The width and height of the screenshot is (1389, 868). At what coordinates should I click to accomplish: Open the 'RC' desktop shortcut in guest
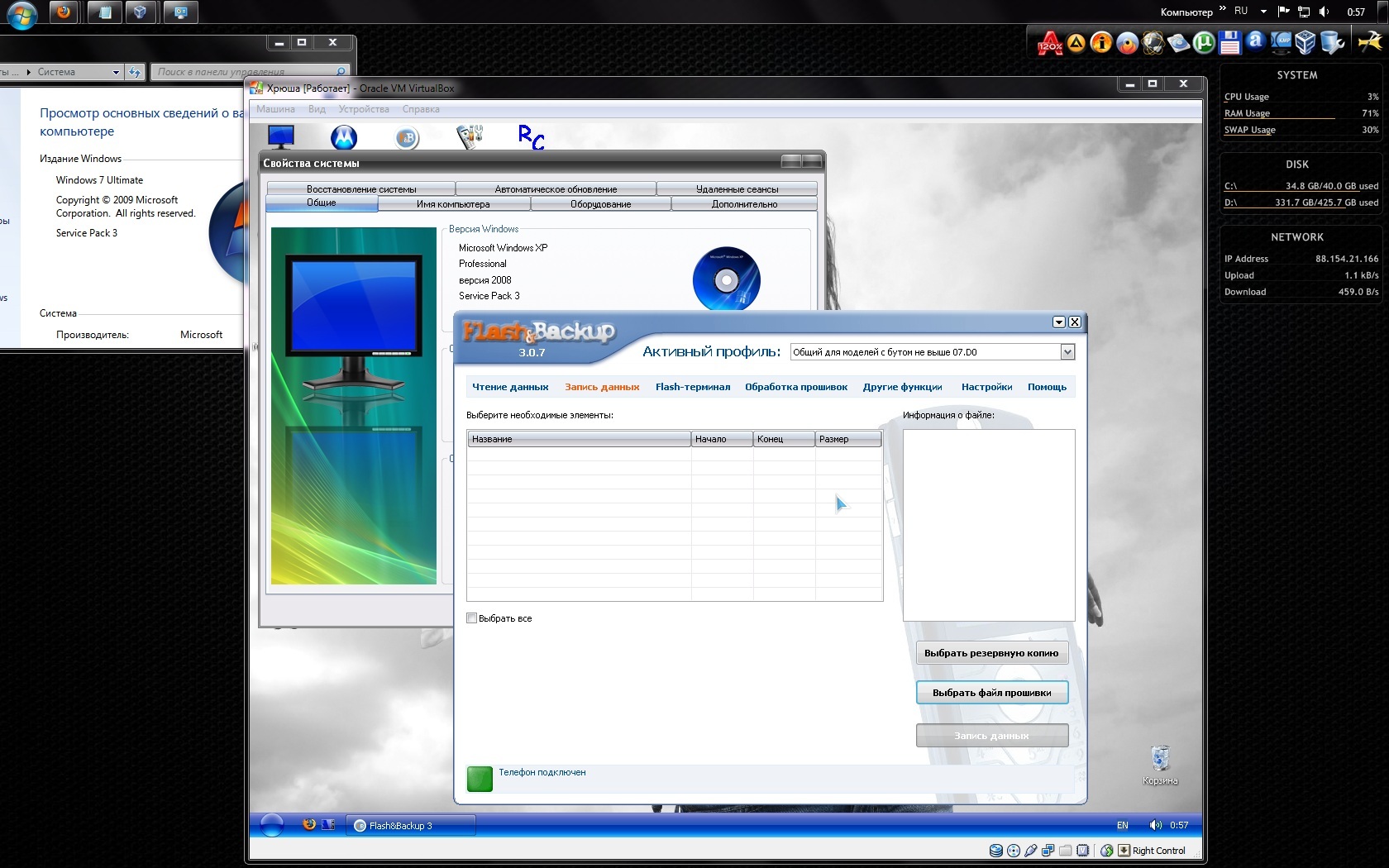click(x=531, y=137)
